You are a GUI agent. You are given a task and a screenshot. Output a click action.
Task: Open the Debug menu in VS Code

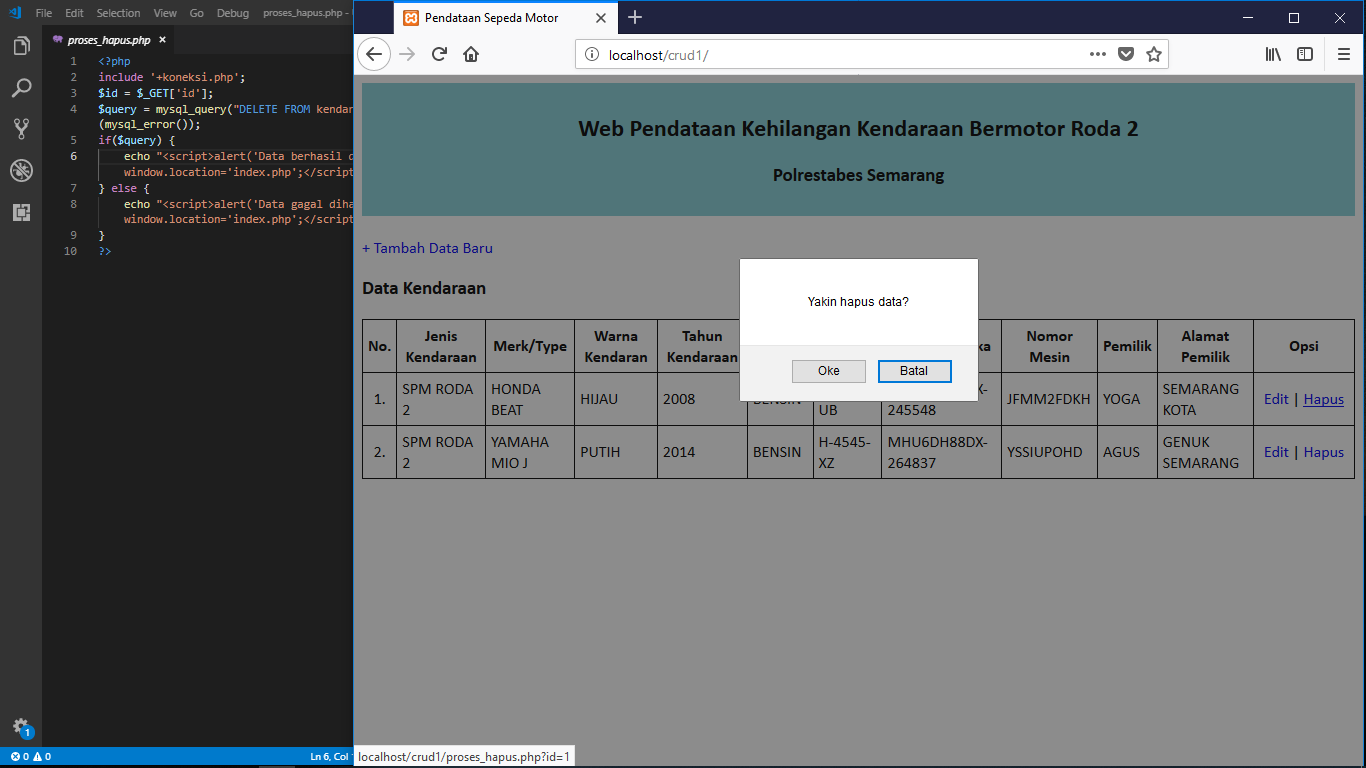click(x=232, y=13)
